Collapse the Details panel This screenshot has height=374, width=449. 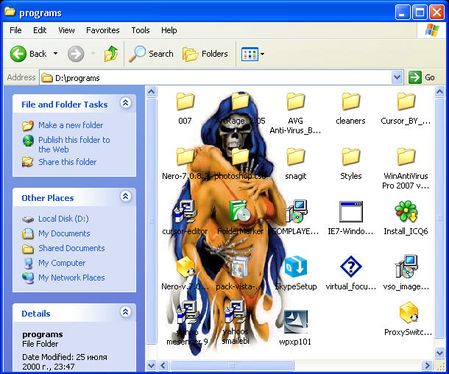[125, 312]
